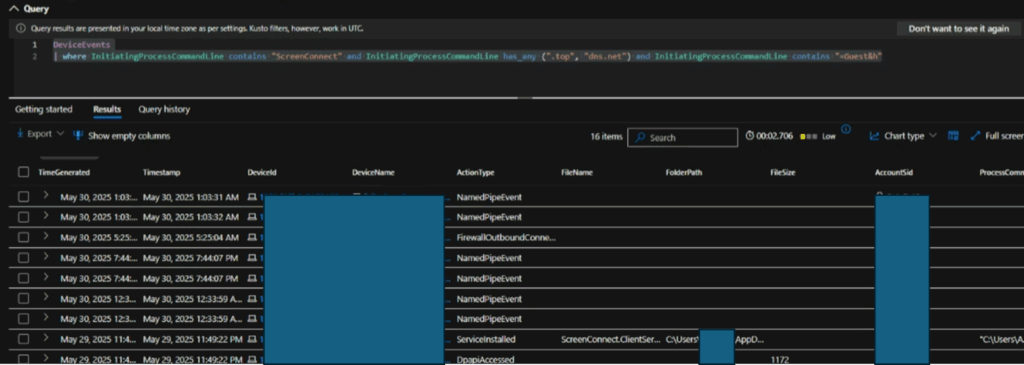Switch to the Query history tab
This screenshot has height=365, width=1024.
(164, 109)
